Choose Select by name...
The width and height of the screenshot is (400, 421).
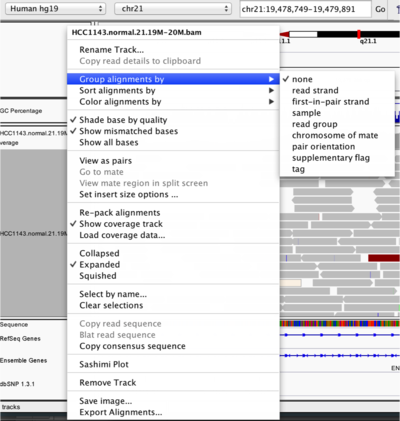coord(173,294)
